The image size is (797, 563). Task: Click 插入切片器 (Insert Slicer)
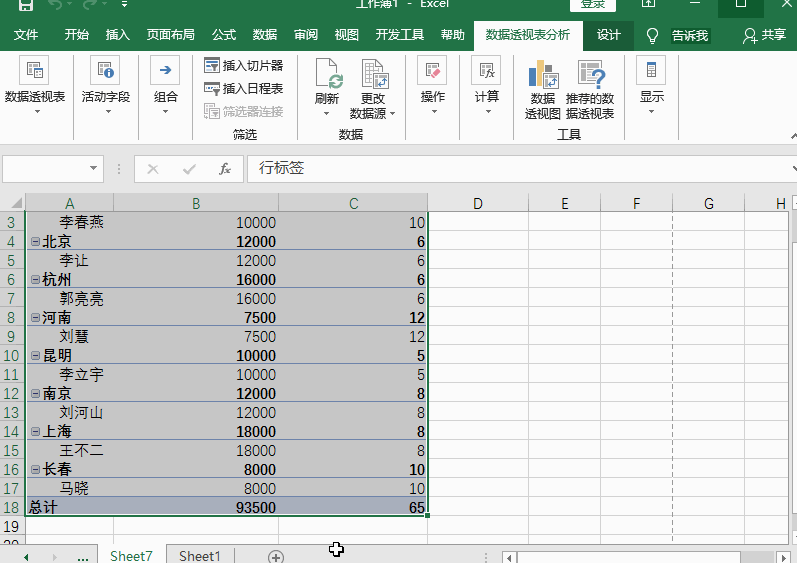(243, 65)
